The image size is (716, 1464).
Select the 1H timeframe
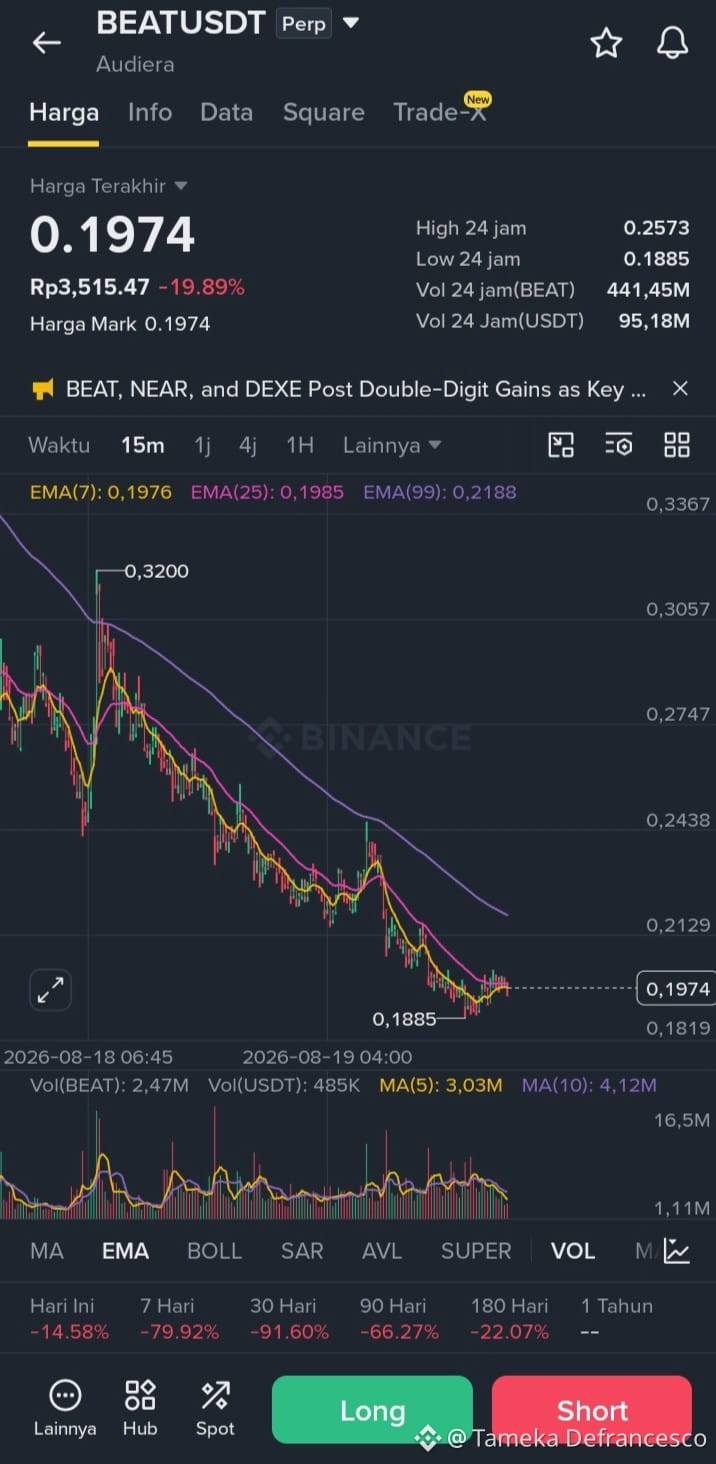click(300, 445)
